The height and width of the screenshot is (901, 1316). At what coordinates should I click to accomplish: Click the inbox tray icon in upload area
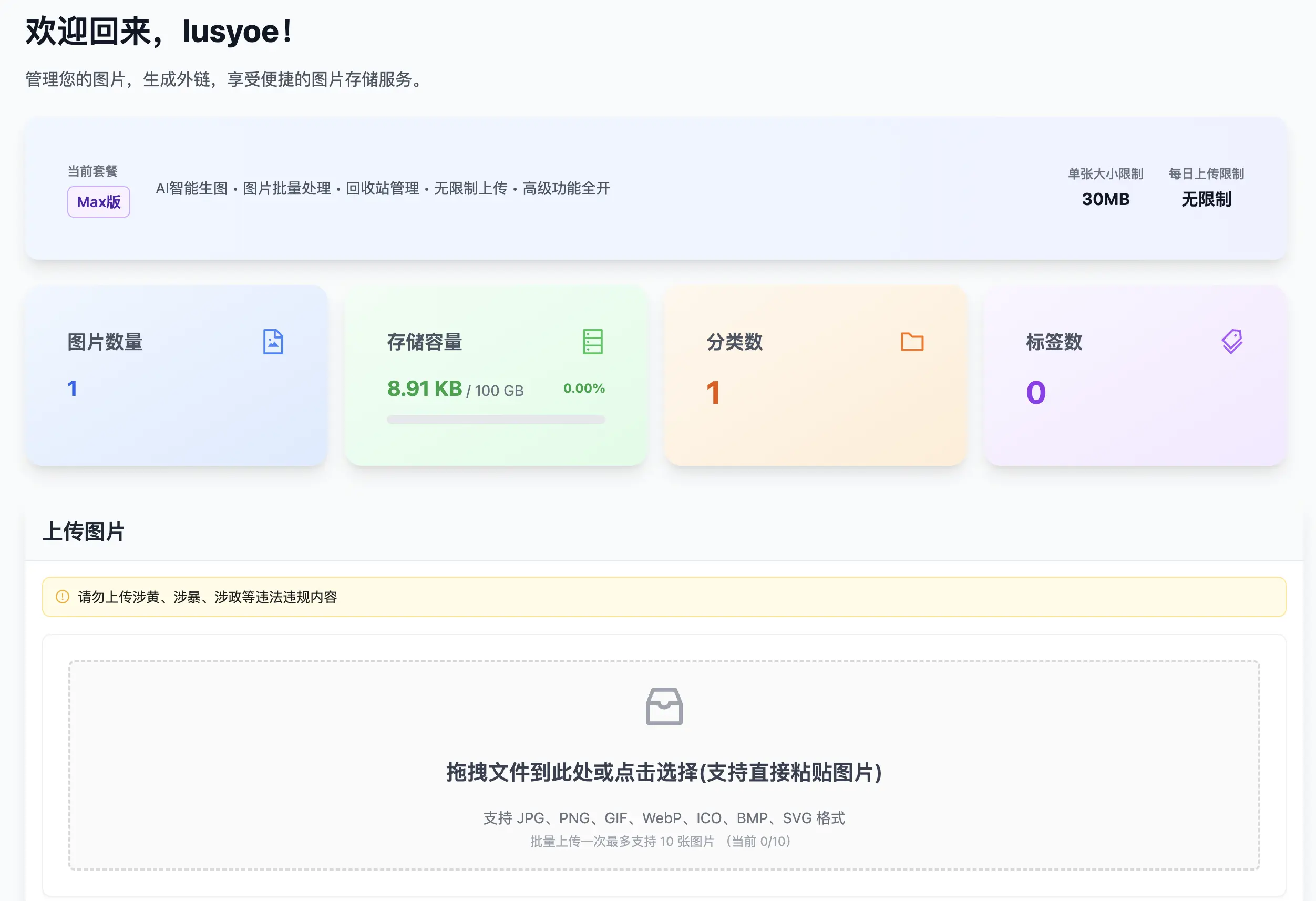click(664, 706)
